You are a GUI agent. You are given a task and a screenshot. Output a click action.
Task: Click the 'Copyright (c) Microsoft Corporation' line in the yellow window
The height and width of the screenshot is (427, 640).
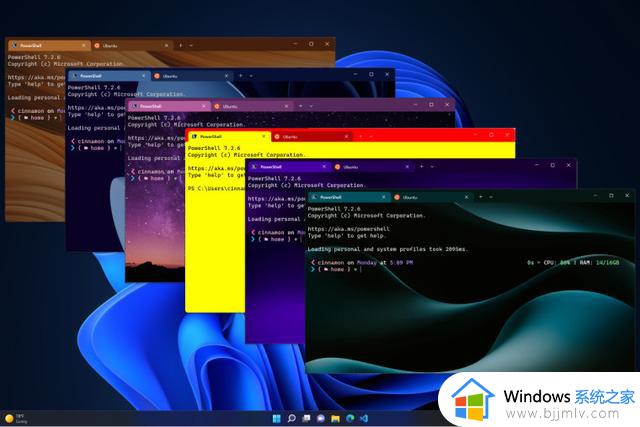[x=246, y=155]
